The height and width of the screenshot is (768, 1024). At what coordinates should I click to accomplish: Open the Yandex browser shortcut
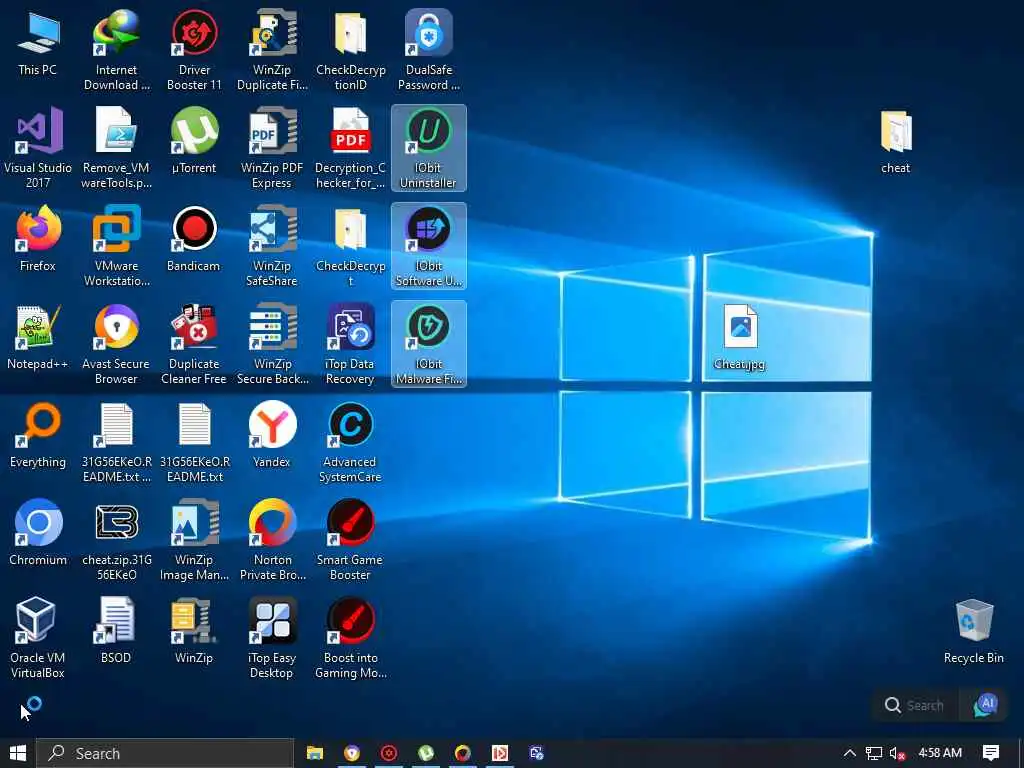[x=272, y=434]
